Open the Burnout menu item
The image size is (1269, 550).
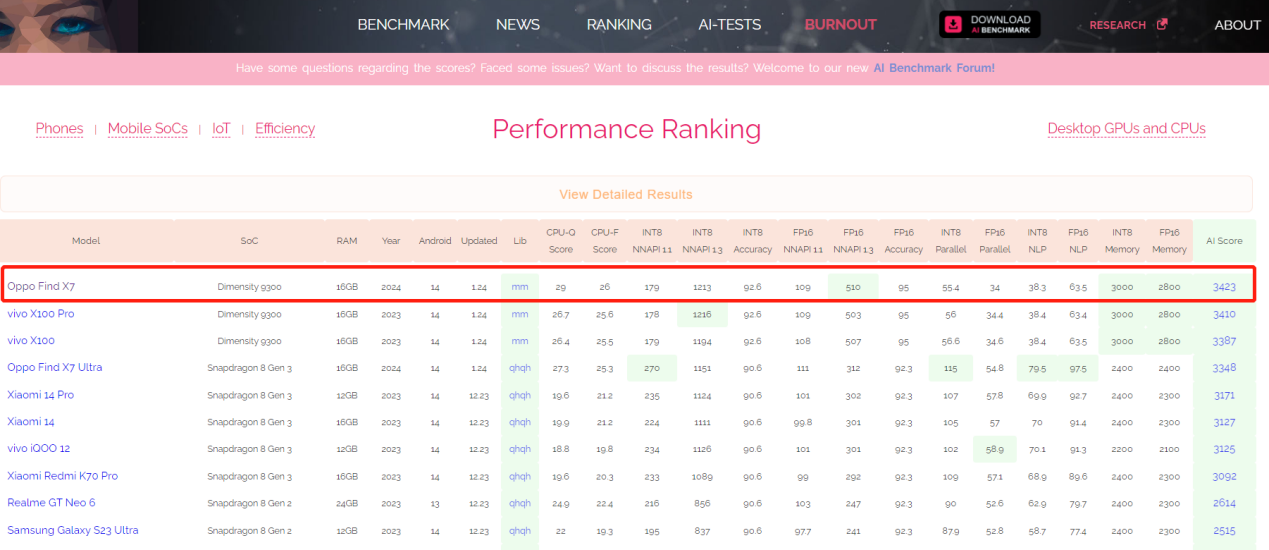[840, 24]
